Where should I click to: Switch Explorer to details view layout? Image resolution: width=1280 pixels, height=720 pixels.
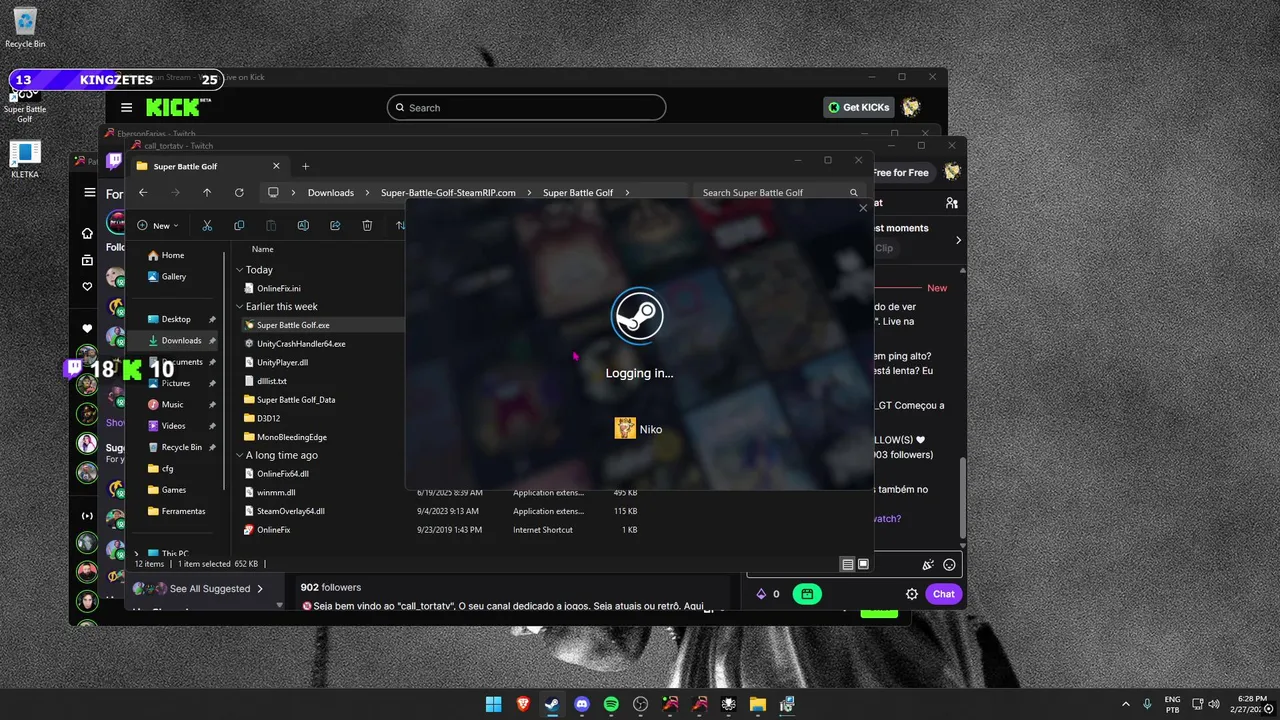[x=848, y=564]
